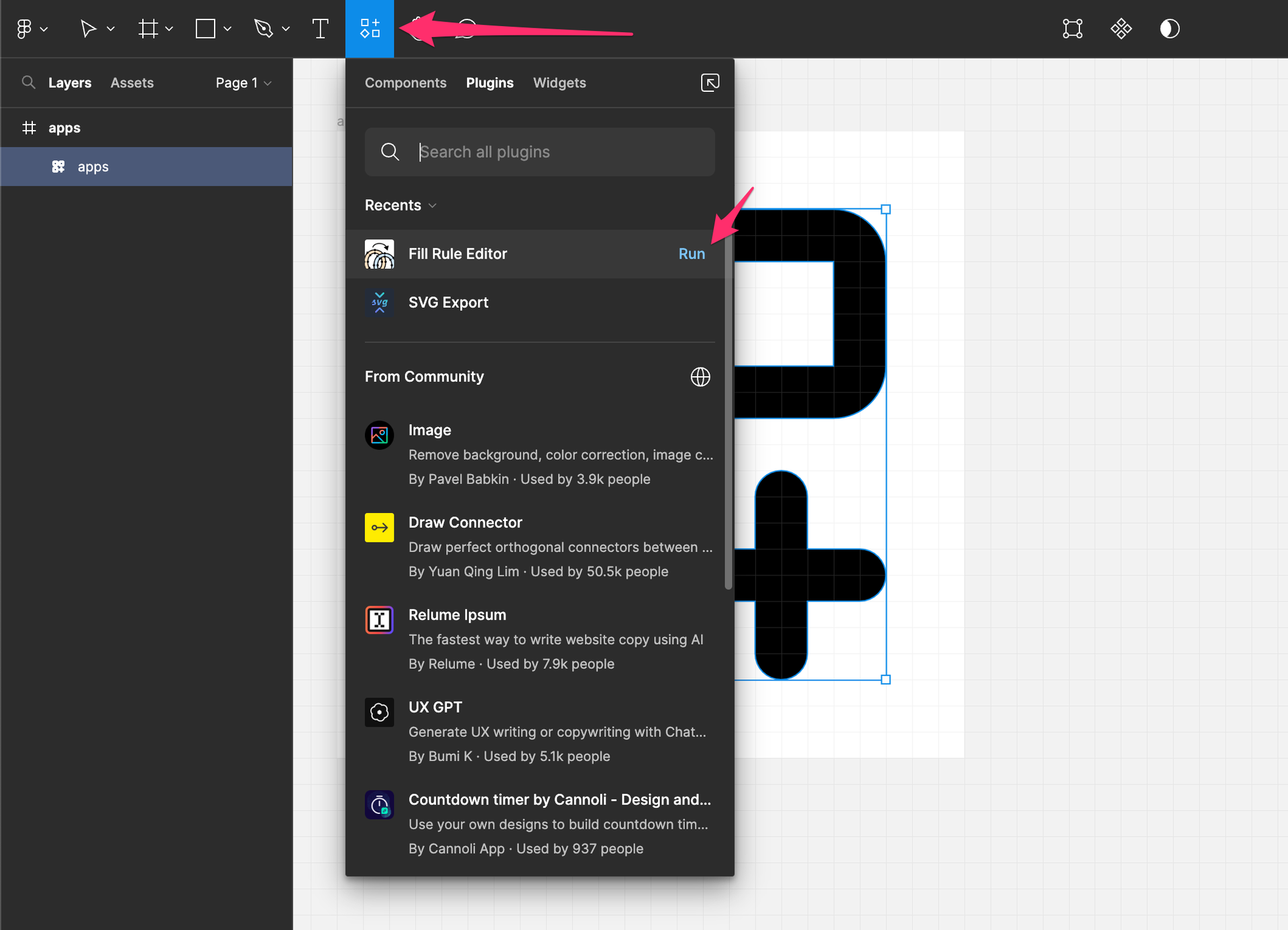Select the Text tool
The width and height of the screenshot is (1288, 930).
(320, 29)
